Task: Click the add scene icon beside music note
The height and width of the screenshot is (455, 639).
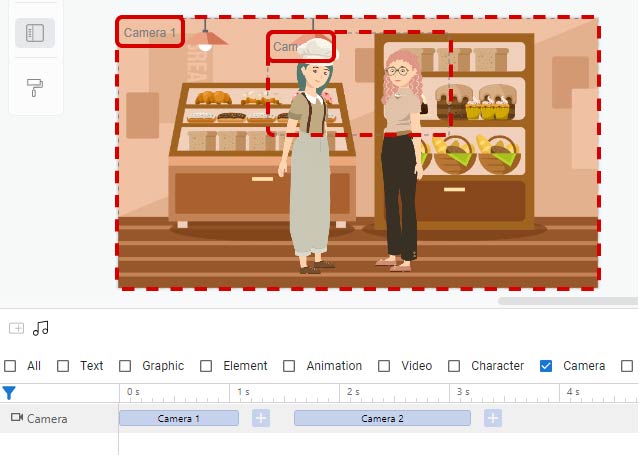Action: coord(17,328)
